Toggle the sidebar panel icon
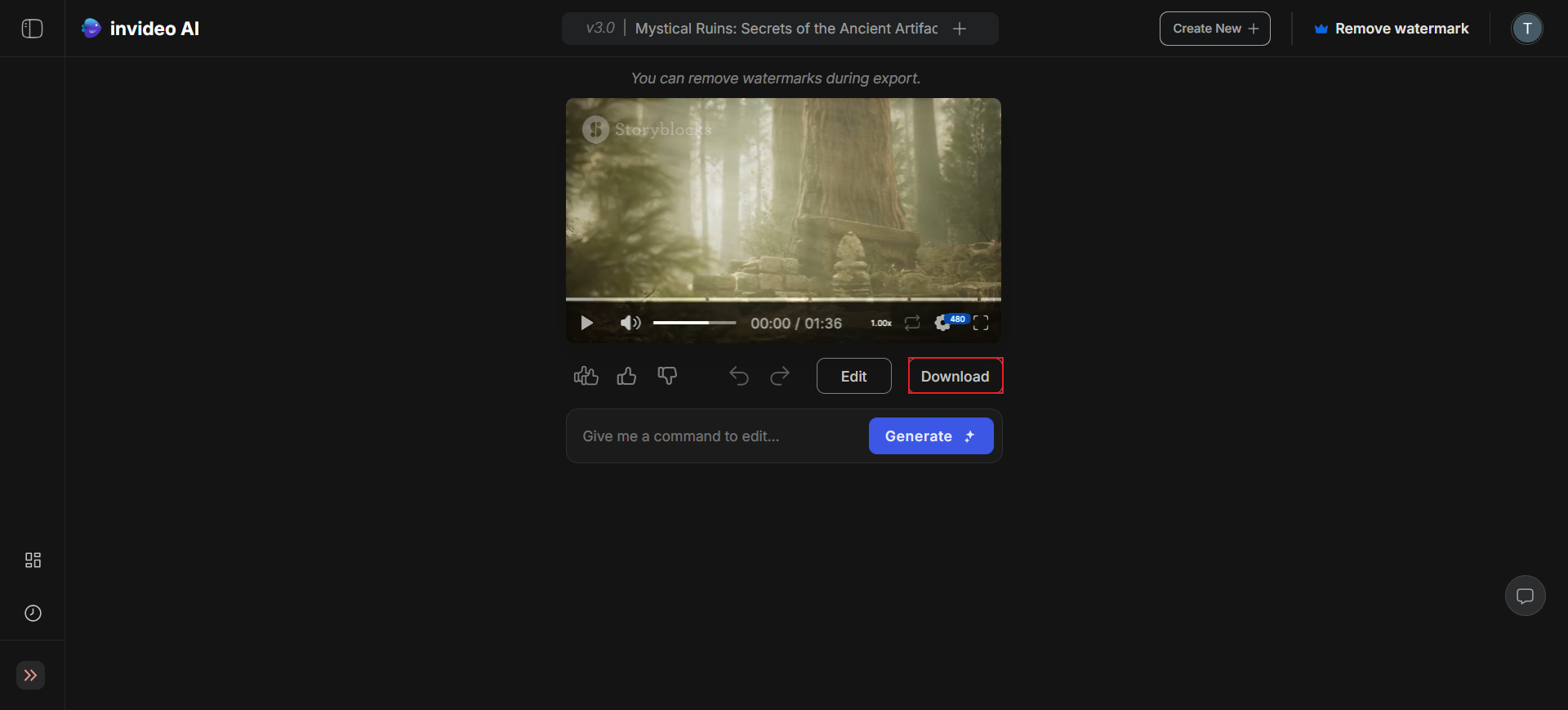Viewport: 1568px width, 710px height. pos(32,29)
